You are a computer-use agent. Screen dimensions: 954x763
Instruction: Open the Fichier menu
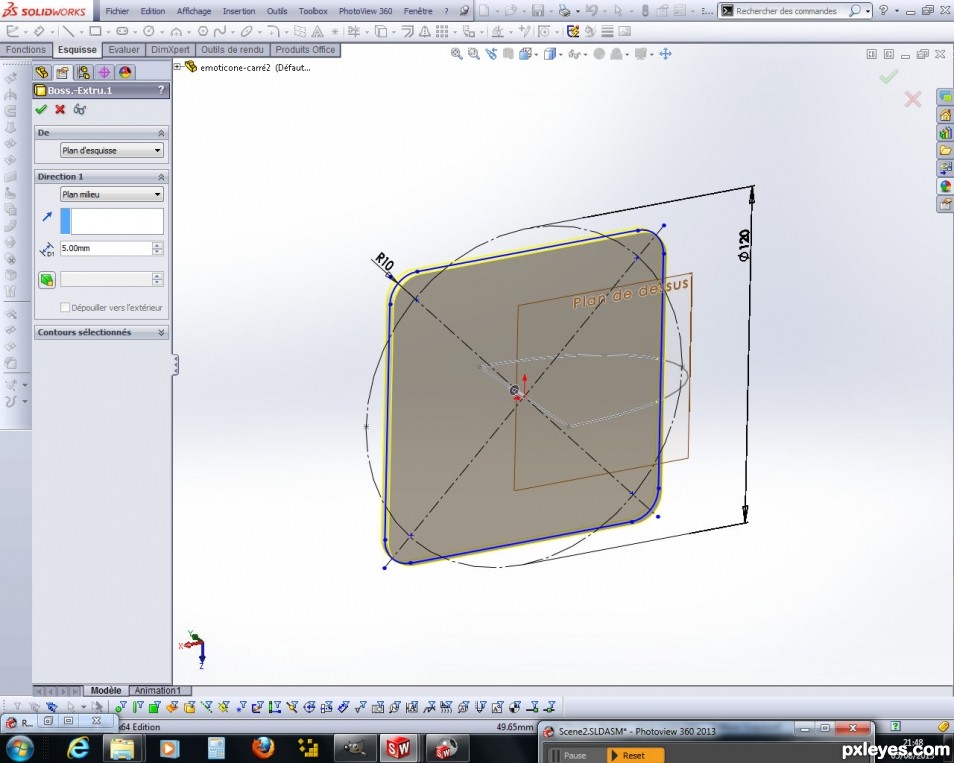tap(117, 11)
